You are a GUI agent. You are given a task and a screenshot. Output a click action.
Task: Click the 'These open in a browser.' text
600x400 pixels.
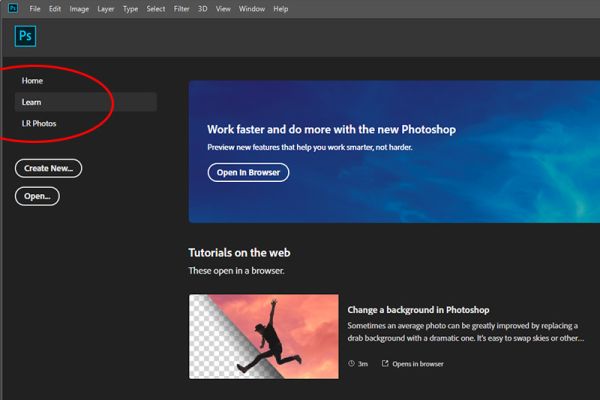pyautogui.click(x=236, y=271)
